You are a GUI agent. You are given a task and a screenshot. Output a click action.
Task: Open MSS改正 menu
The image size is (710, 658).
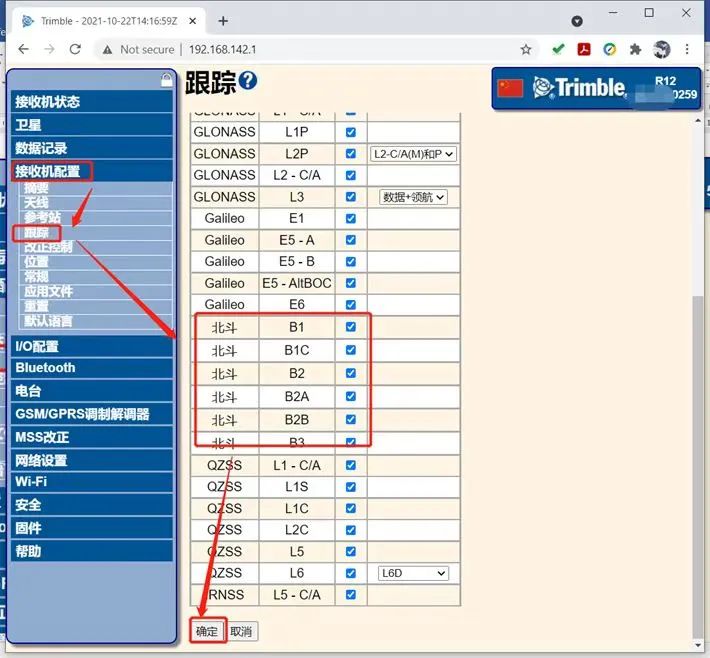click(92, 437)
